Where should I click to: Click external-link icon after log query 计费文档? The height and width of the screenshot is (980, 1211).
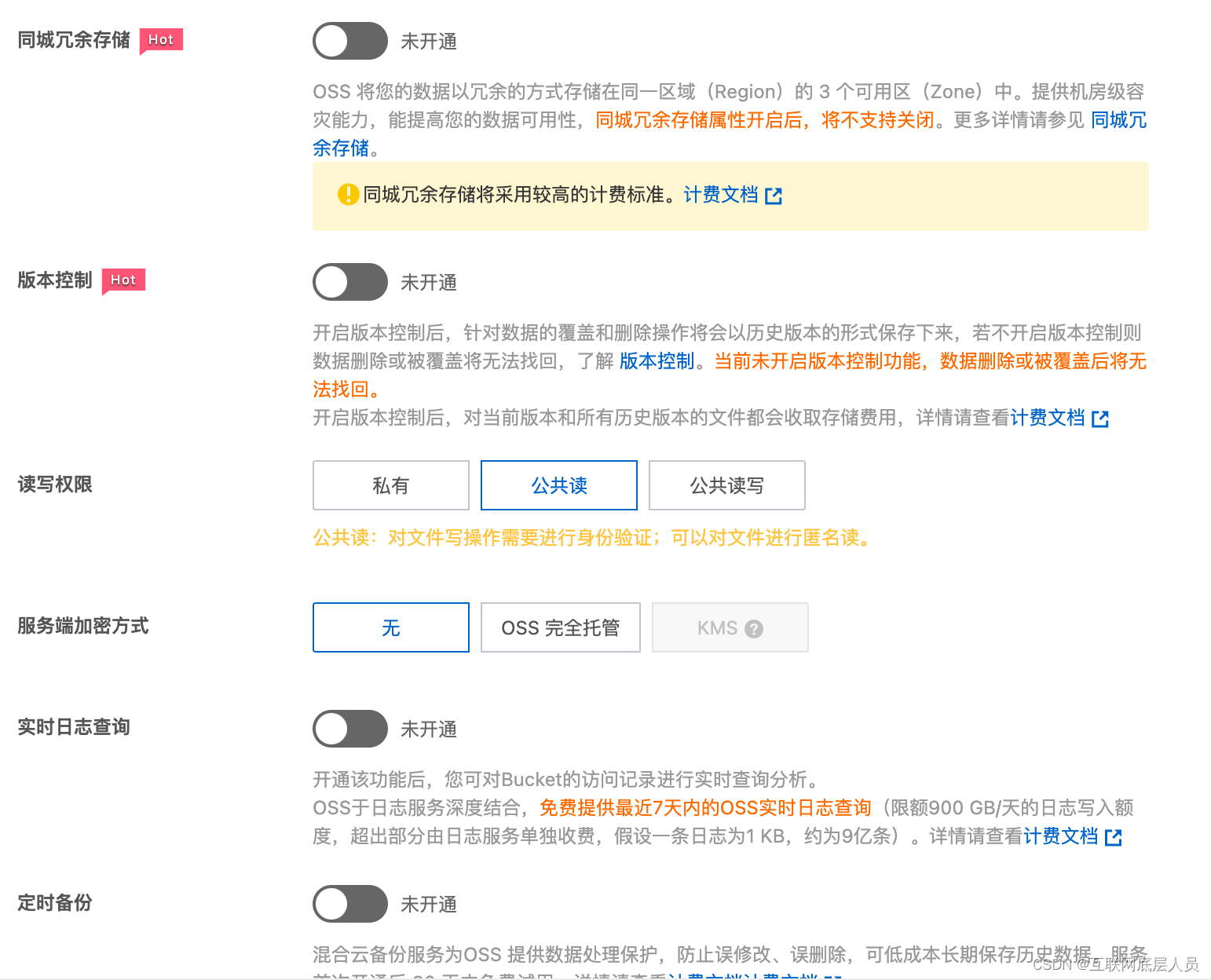pos(1114,837)
